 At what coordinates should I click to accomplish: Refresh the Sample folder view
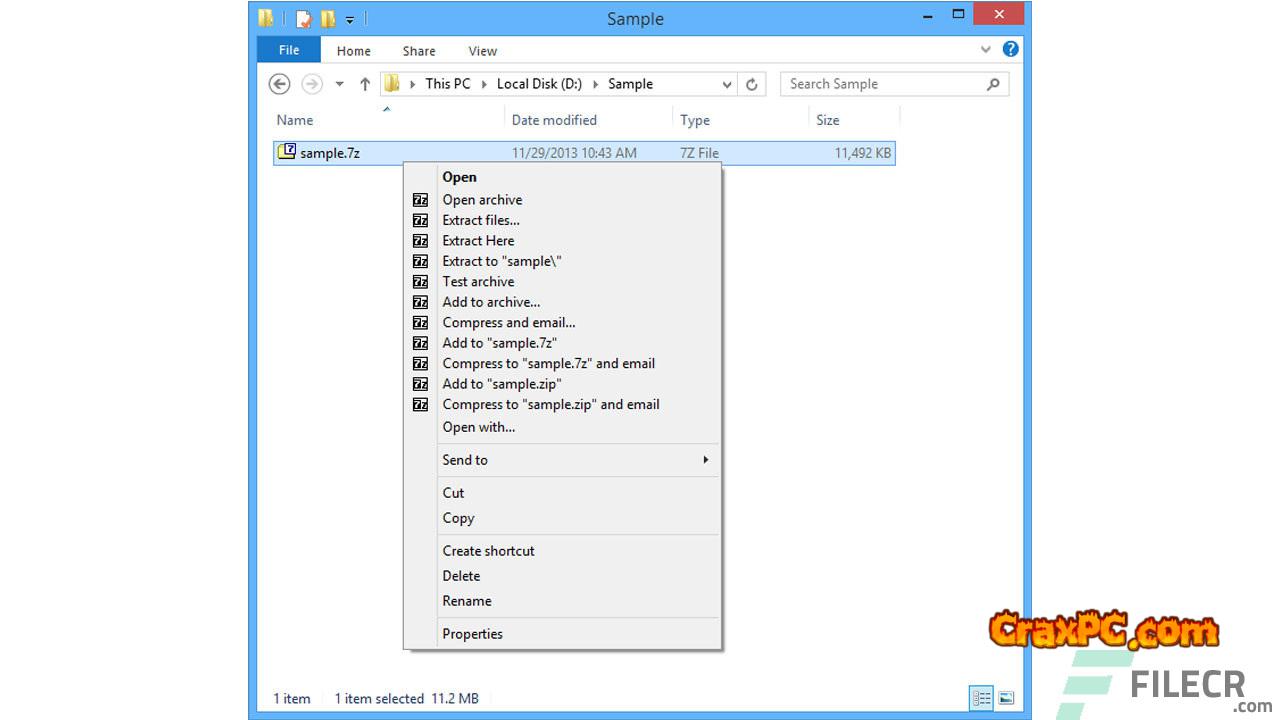[x=752, y=84]
